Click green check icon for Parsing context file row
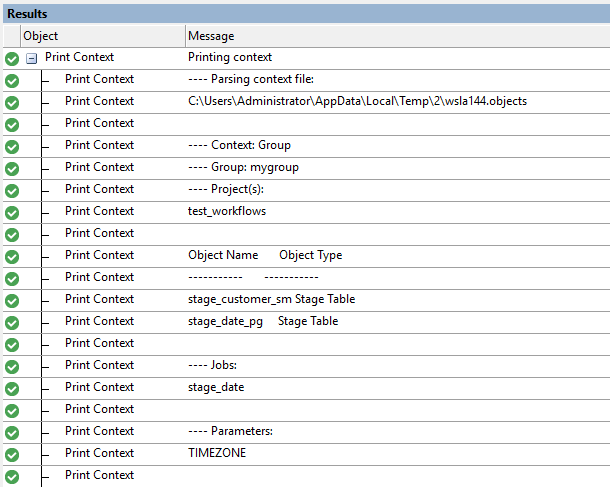Image resolution: width=610 pixels, height=487 pixels. (x=12, y=80)
